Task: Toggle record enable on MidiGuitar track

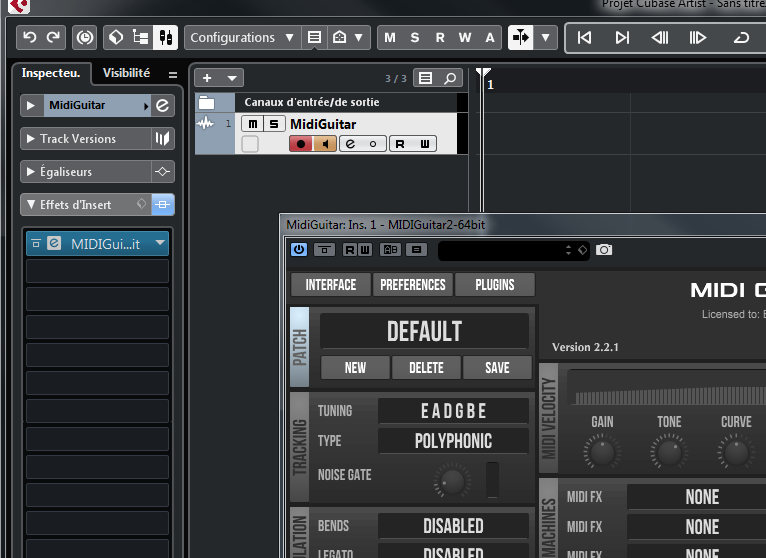Action: (x=301, y=144)
